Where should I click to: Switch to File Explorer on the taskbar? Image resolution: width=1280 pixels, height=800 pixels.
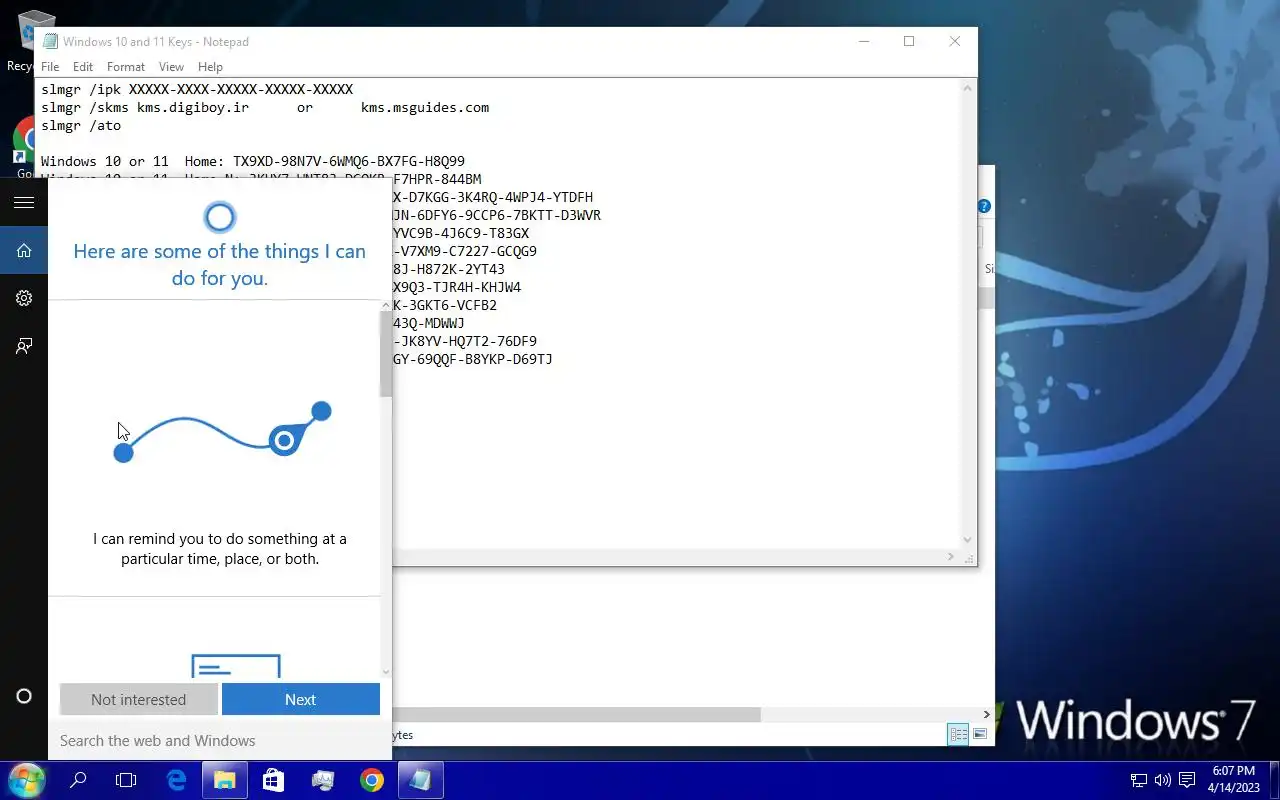(224, 780)
